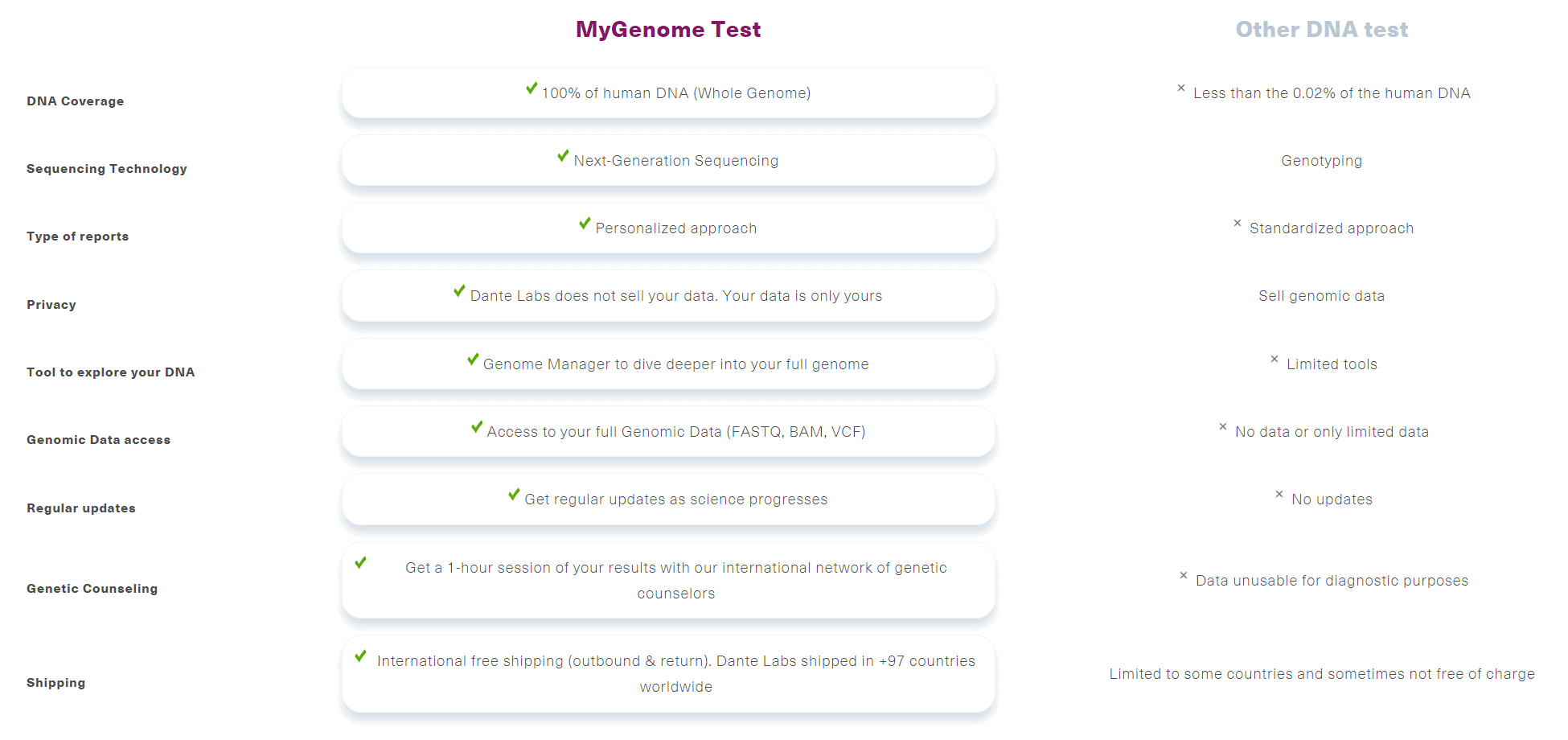Click the X beside Data unusable for diagnostic

coord(1184,576)
